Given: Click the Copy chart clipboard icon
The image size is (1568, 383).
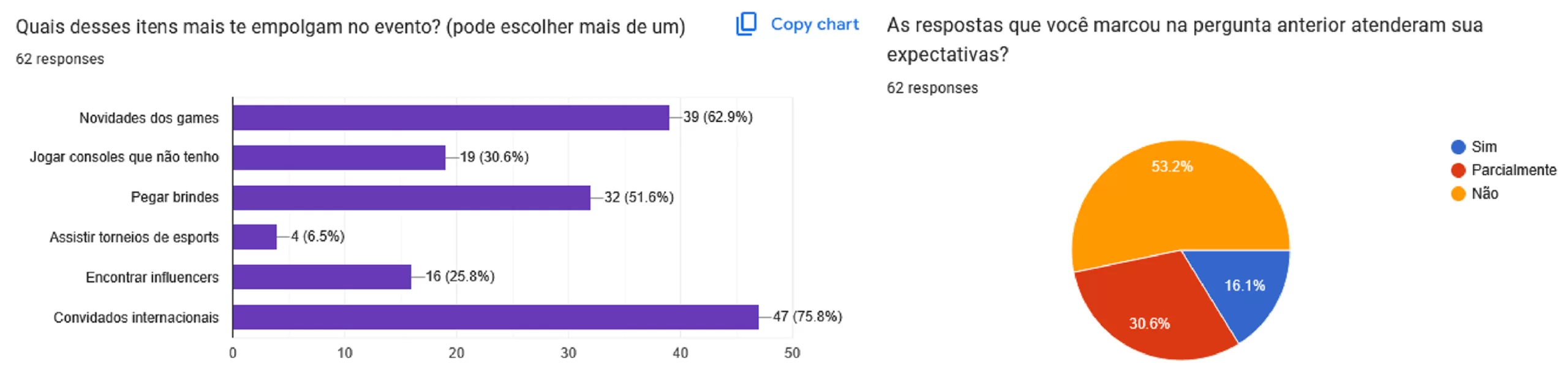Looking at the screenshot, I should 745,24.
